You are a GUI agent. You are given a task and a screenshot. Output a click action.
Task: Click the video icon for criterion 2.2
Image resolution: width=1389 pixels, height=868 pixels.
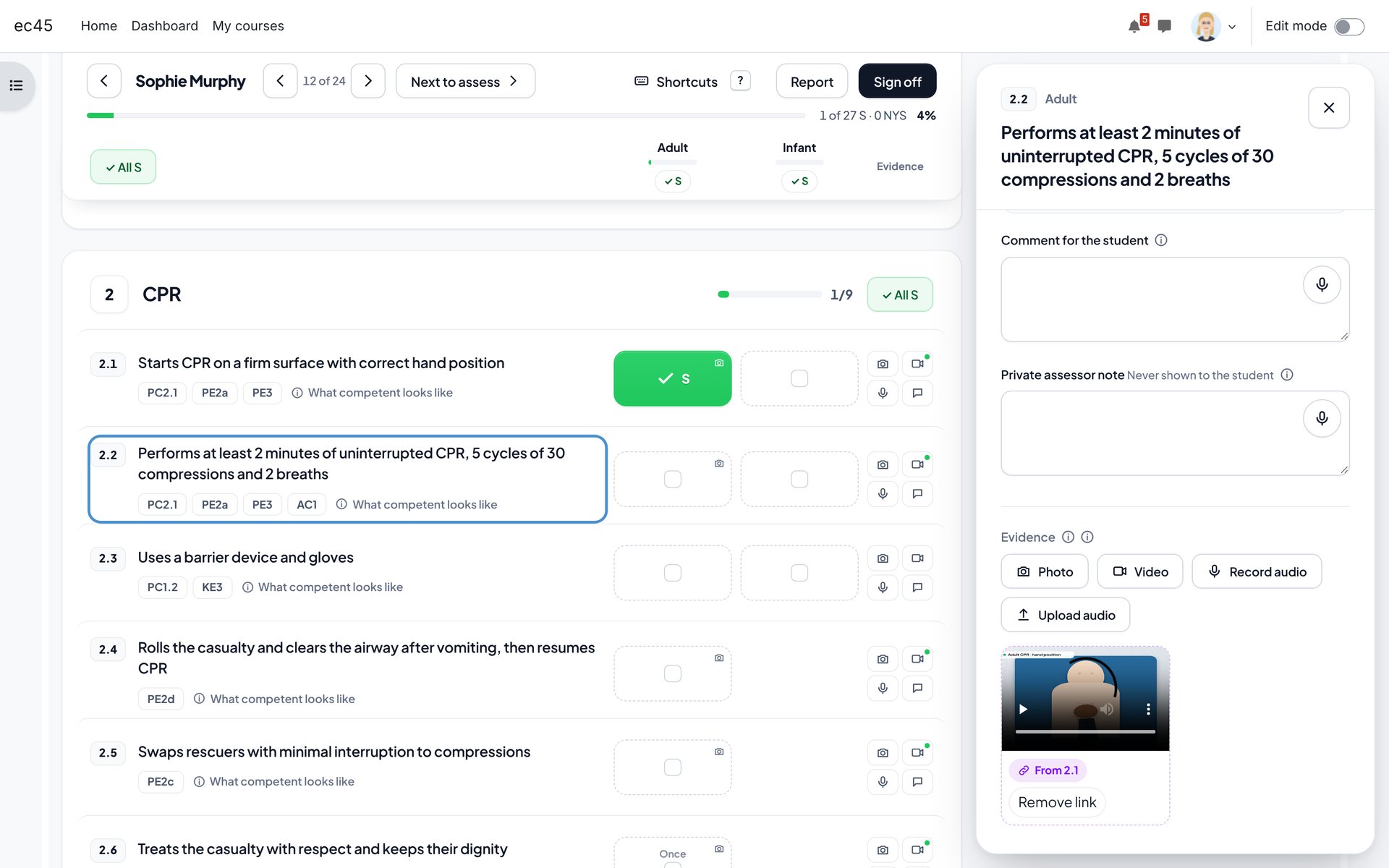tap(917, 464)
